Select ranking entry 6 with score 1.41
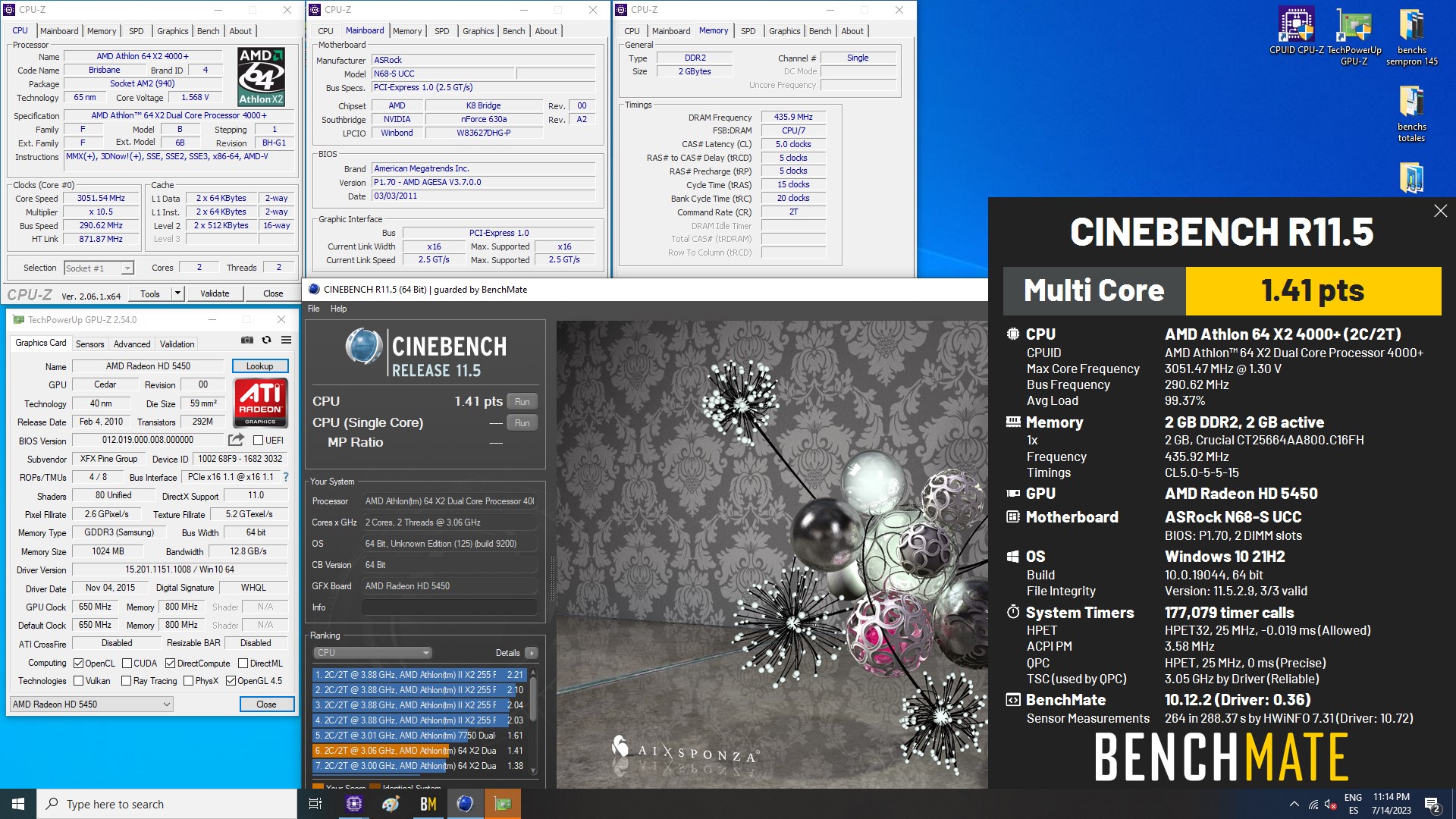 tap(419, 751)
